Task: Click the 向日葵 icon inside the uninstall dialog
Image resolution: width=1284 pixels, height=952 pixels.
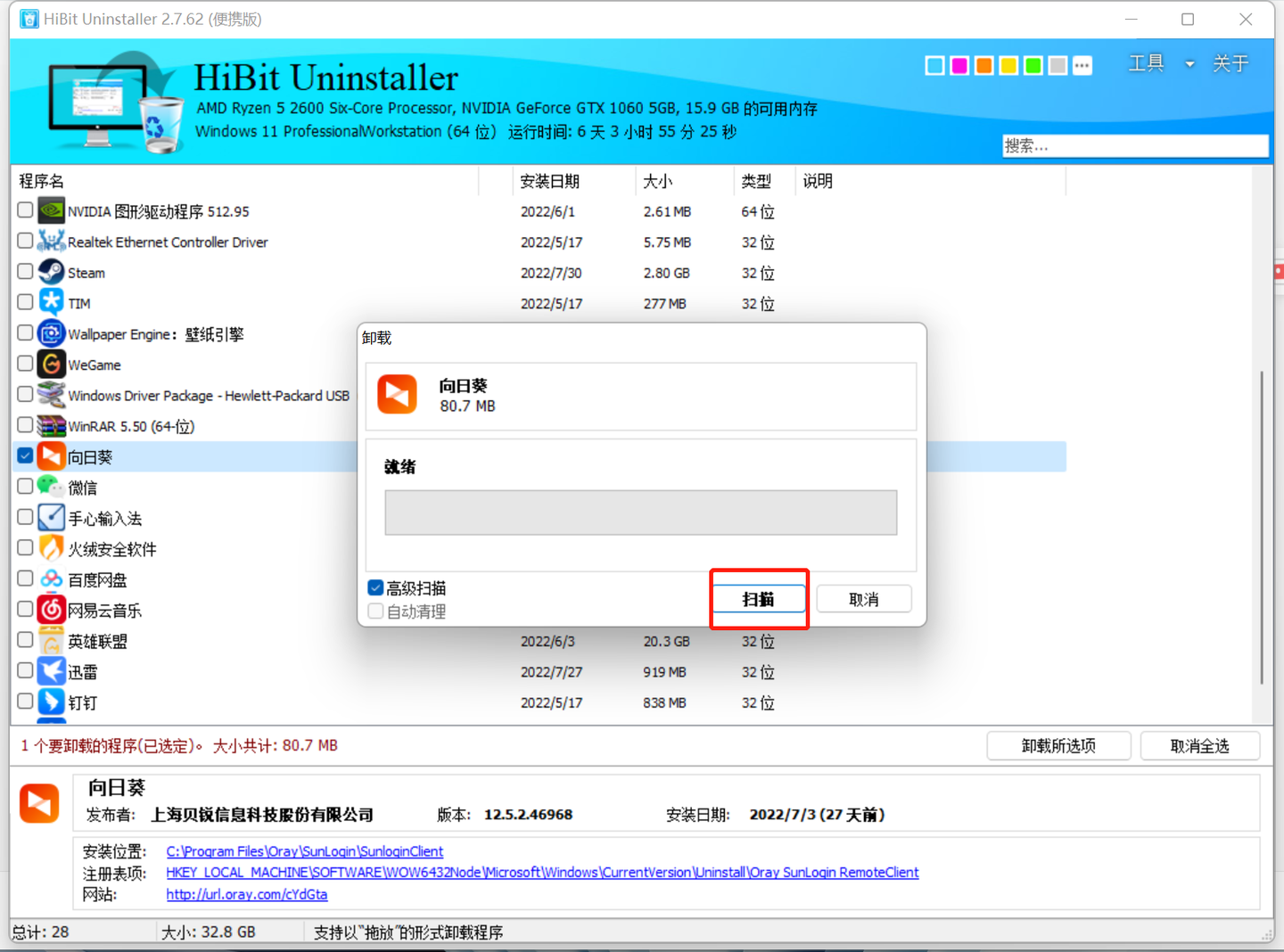Action: pos(397,394)
